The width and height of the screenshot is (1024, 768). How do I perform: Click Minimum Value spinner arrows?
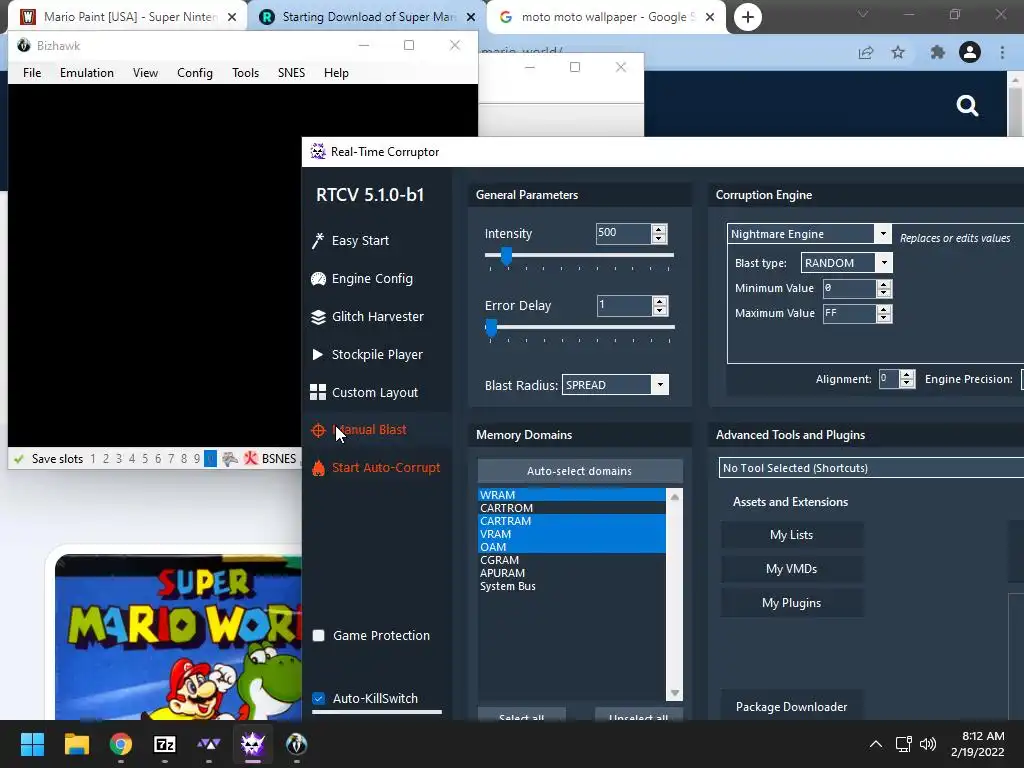(884, 288)
